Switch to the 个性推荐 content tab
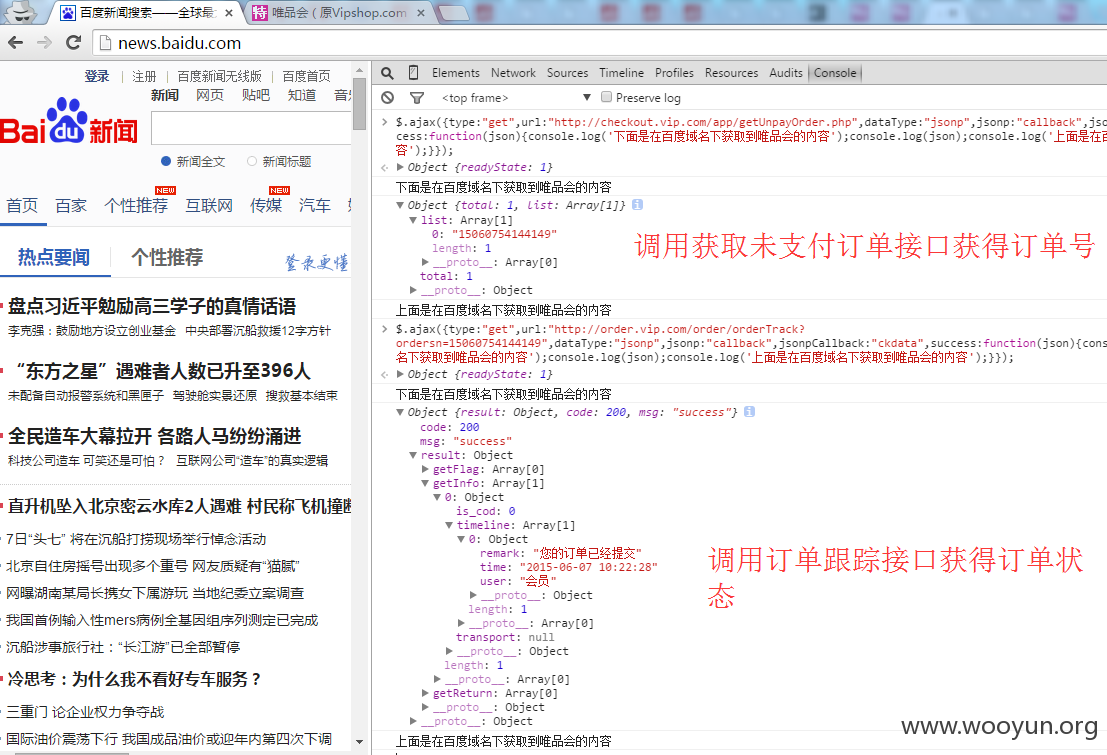Image resolution: width=1107 pixels, height=755 pixels. click(167, 257)
